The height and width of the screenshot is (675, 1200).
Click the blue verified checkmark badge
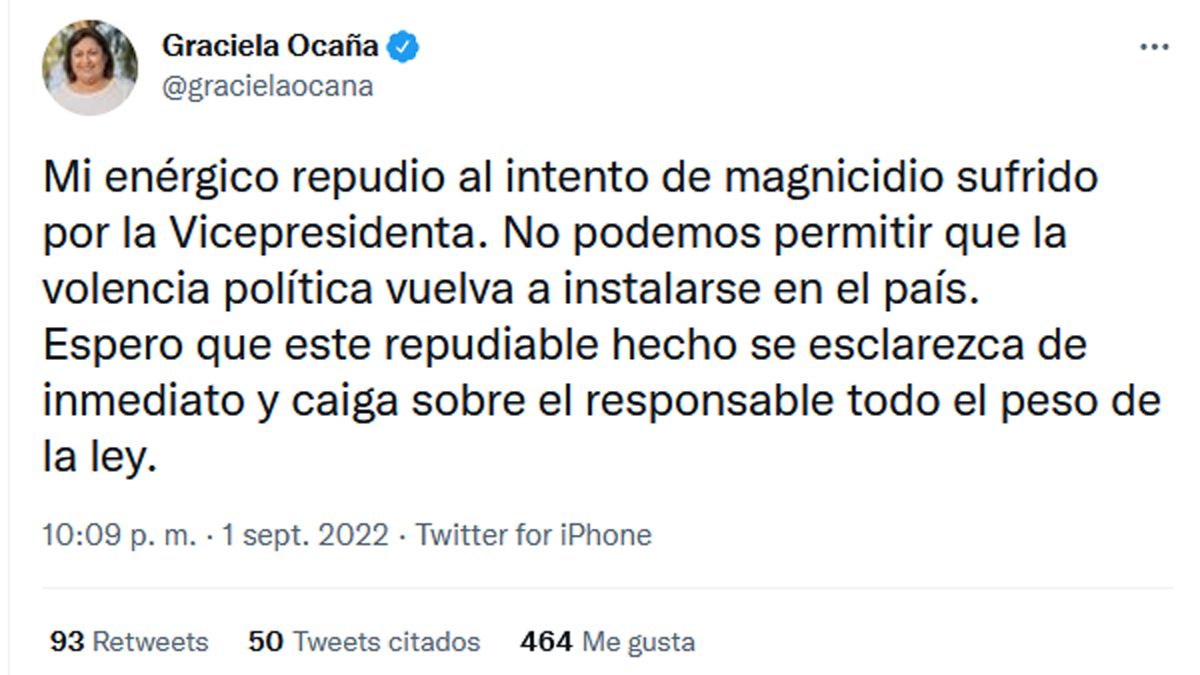pos(402,45)
